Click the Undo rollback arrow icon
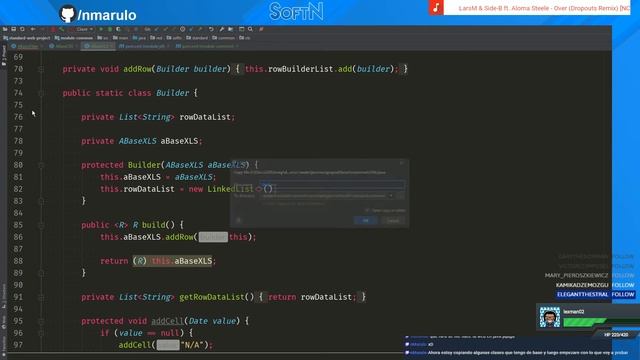 [x=211, y=29]
